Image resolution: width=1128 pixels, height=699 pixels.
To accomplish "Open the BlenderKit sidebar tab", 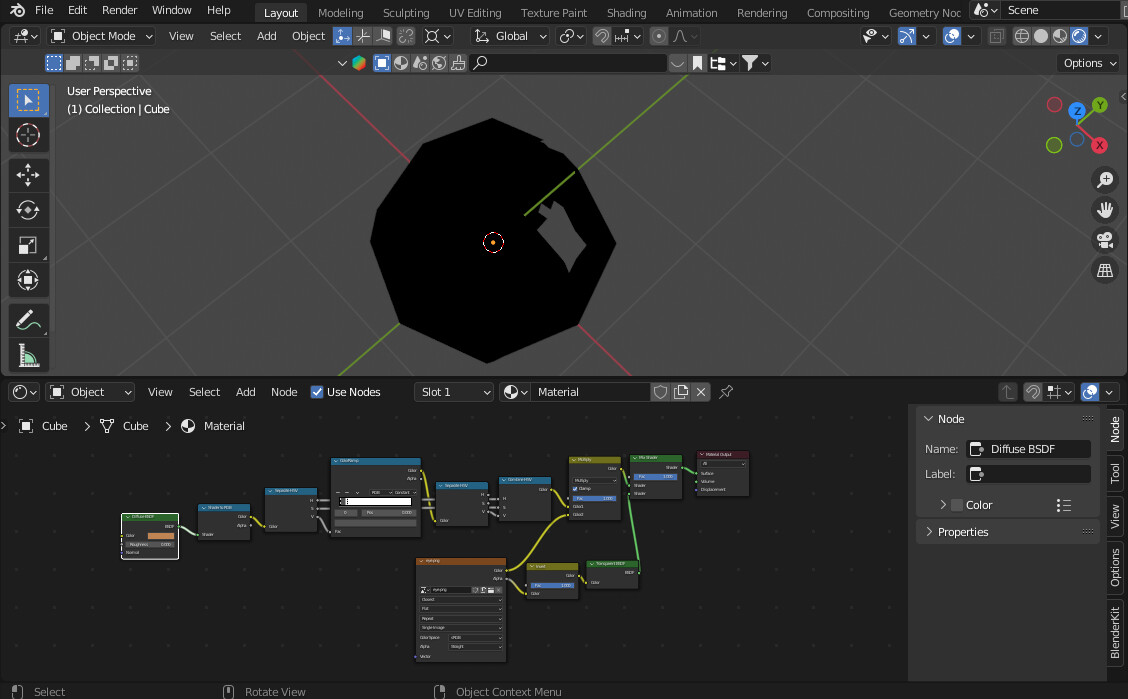I will [x=1115, y=631].
